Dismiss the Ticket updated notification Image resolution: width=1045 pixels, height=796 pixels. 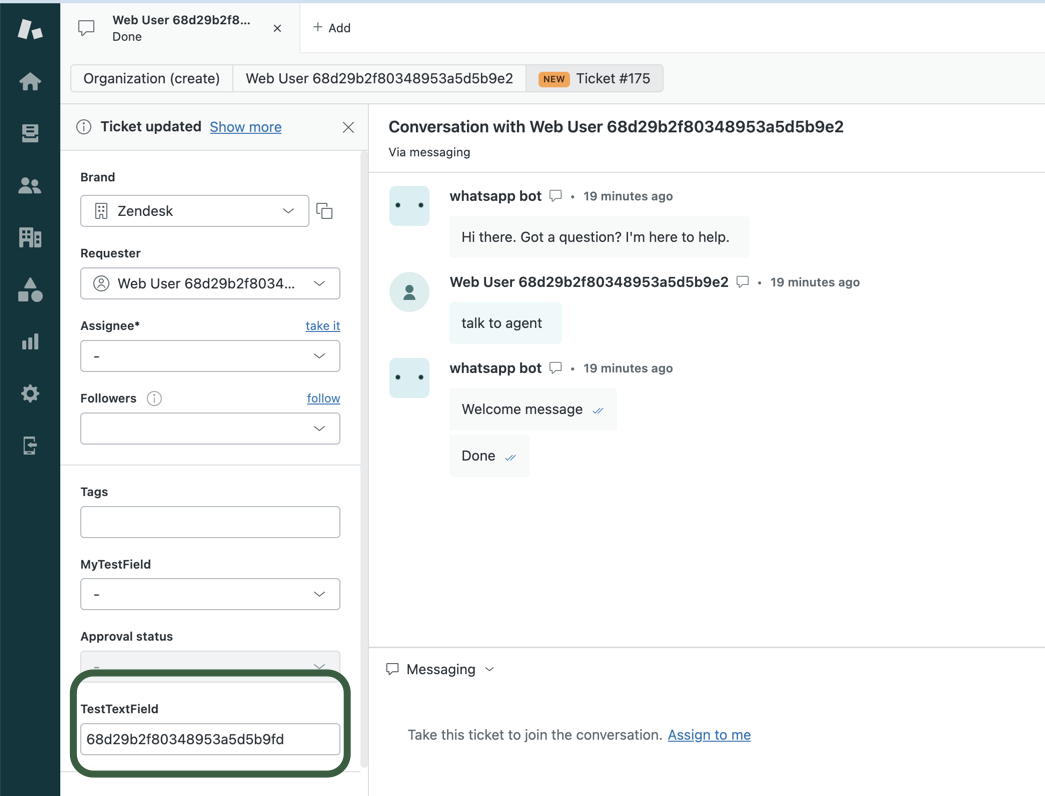pos(348,128)
